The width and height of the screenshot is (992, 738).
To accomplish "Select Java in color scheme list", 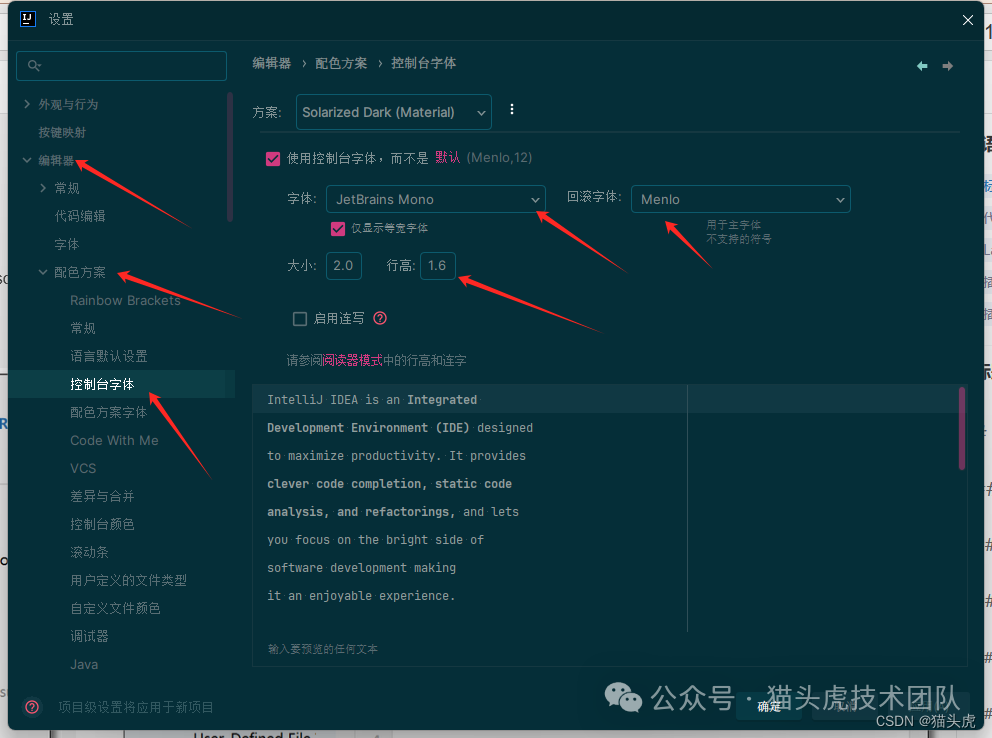I will (x=84, y=664).
